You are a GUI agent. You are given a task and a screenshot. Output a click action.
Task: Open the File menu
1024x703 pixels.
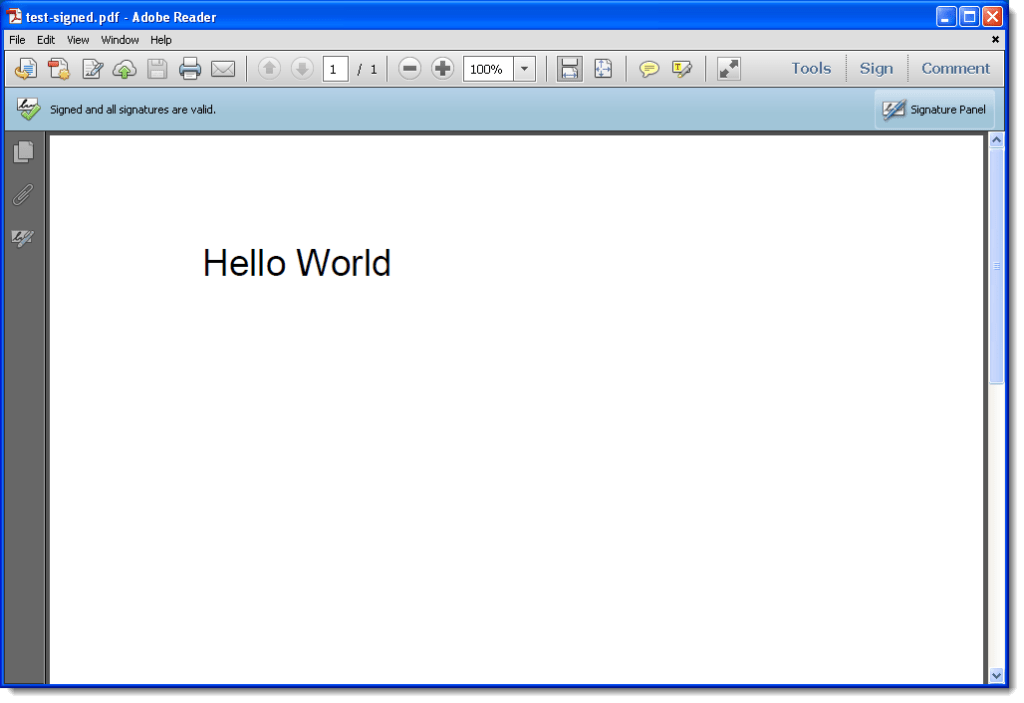point(17,40)
